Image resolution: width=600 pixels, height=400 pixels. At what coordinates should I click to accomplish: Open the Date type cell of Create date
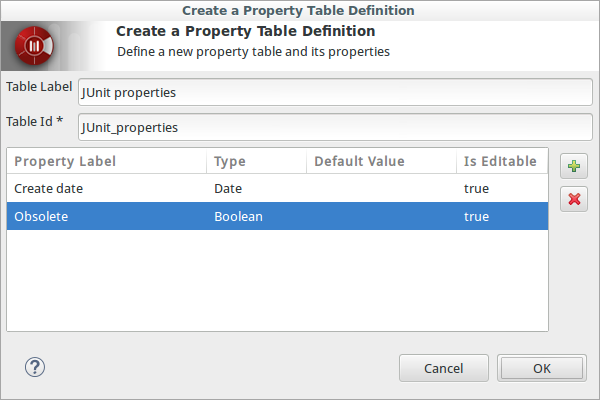coord(228,188)
